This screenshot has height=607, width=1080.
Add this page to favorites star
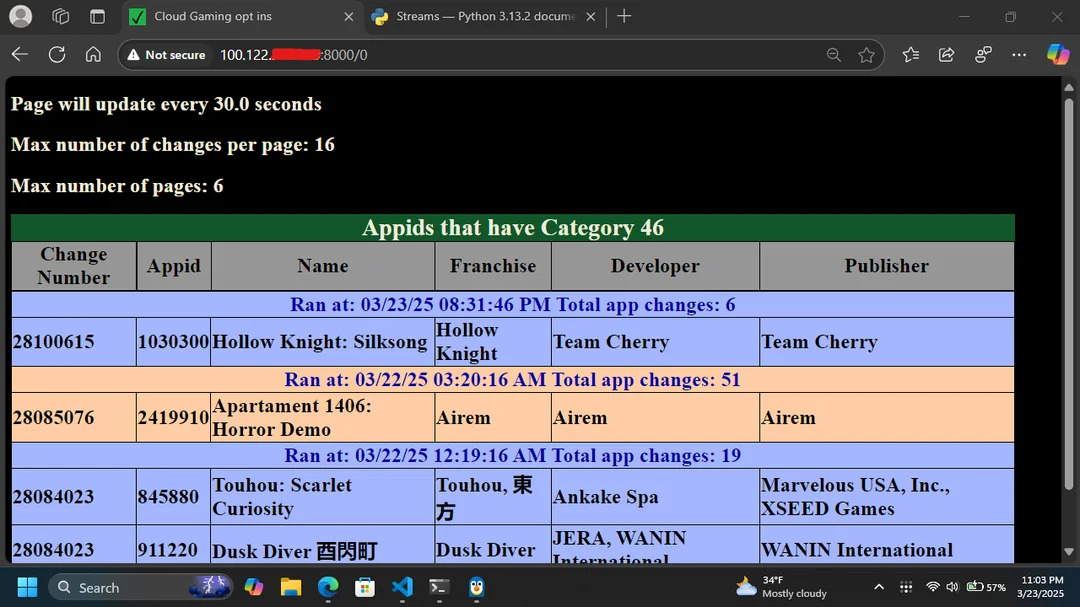coord(866,55)
